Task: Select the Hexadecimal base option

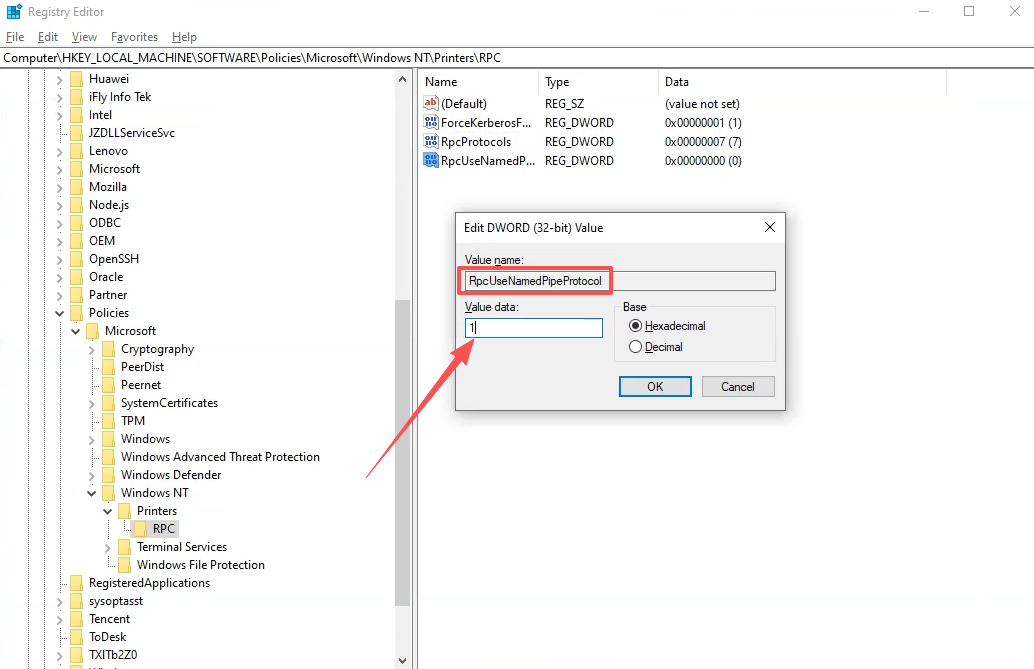Action: point(667,326)
